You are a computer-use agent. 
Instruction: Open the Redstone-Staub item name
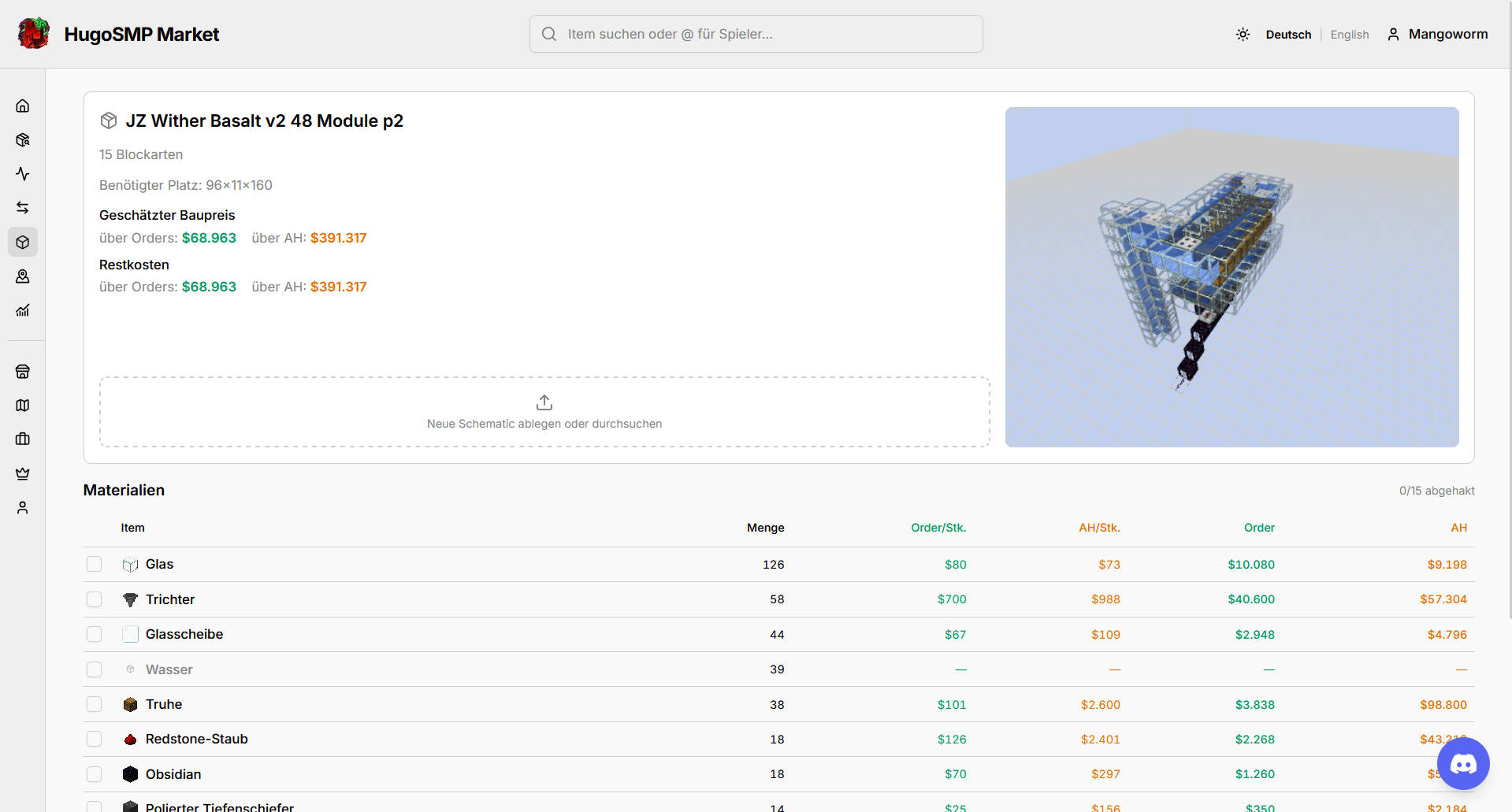197,739
